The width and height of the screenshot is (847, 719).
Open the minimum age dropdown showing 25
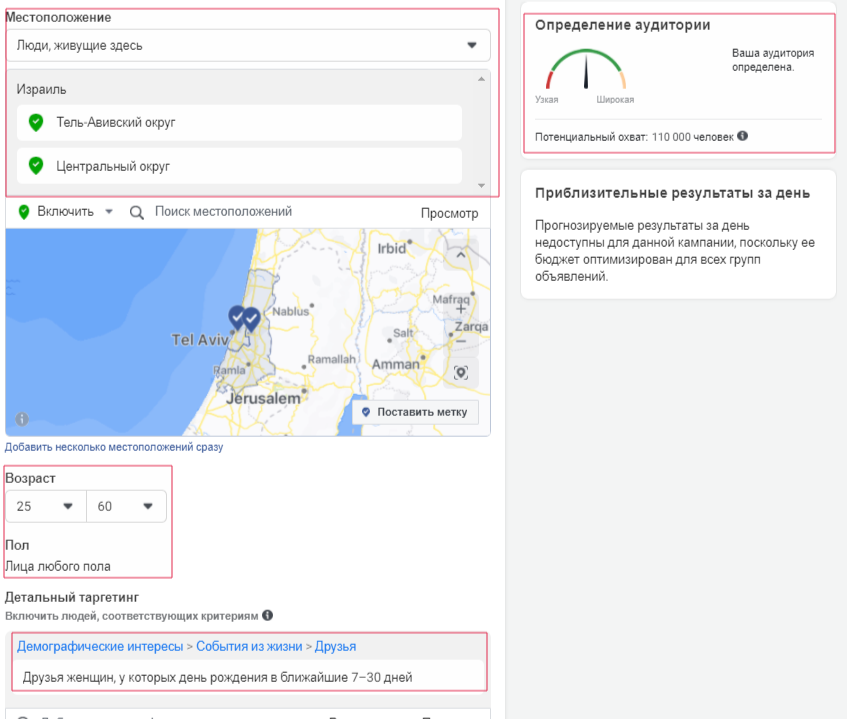(x=46, y=506)
